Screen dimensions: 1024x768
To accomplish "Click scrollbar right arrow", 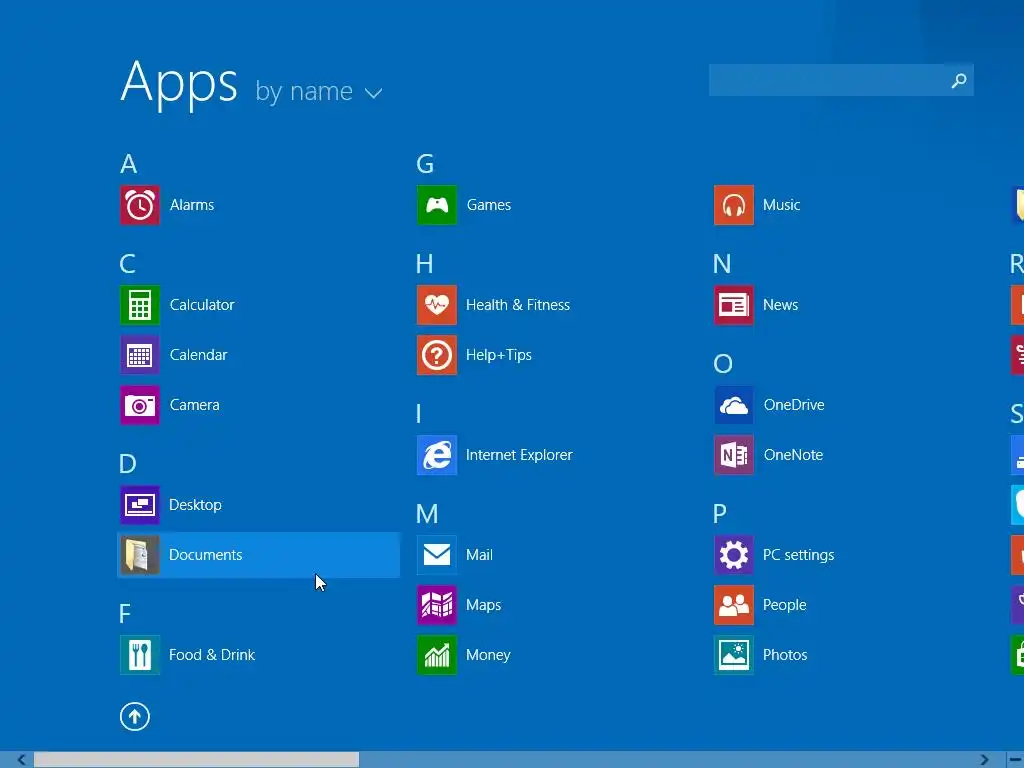I will coord(984,760).
